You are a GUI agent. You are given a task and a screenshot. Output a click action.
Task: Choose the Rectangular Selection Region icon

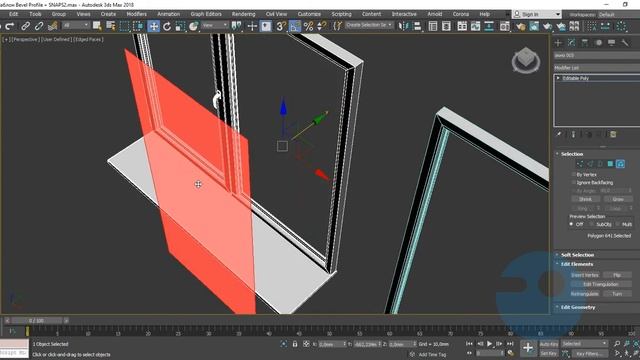click(x=124, y=26)
